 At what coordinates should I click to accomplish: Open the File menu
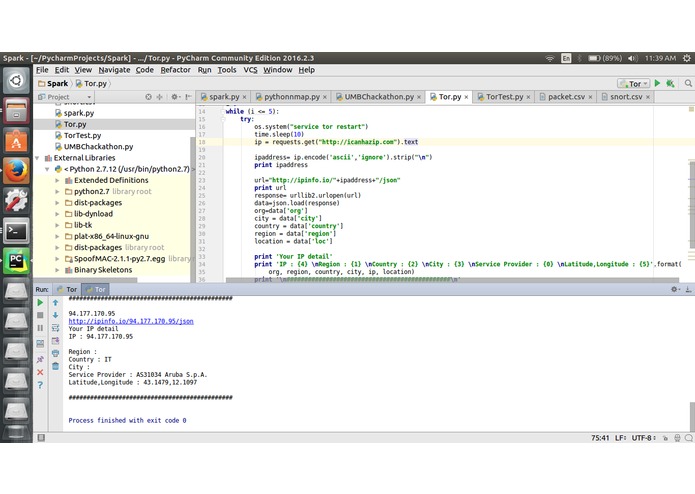coord(42,70)
